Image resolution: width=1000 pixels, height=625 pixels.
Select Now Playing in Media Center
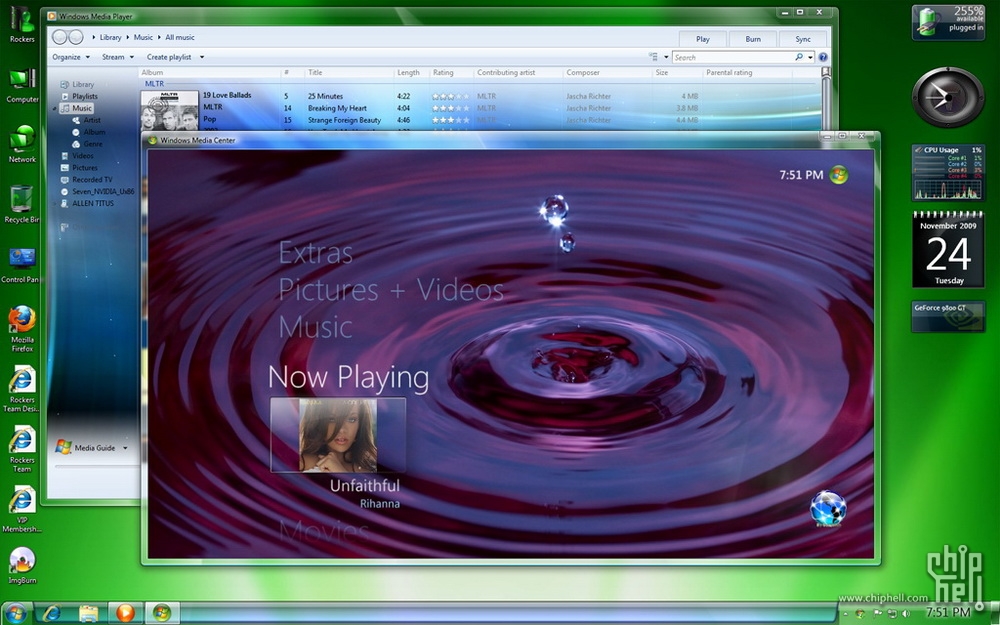(x=348, y=378)
